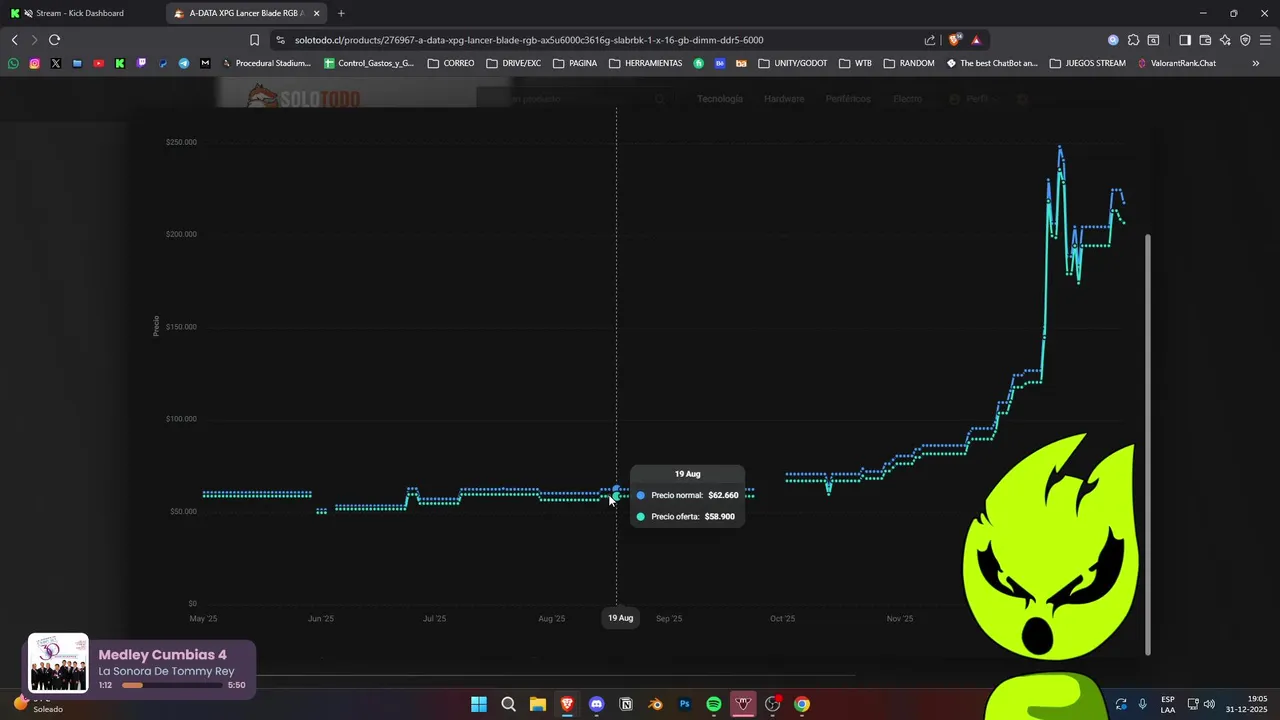This screenshot has height=720, width=1280.
Task: Open Instagram bookmark icon
Action: tap(35, 63)
